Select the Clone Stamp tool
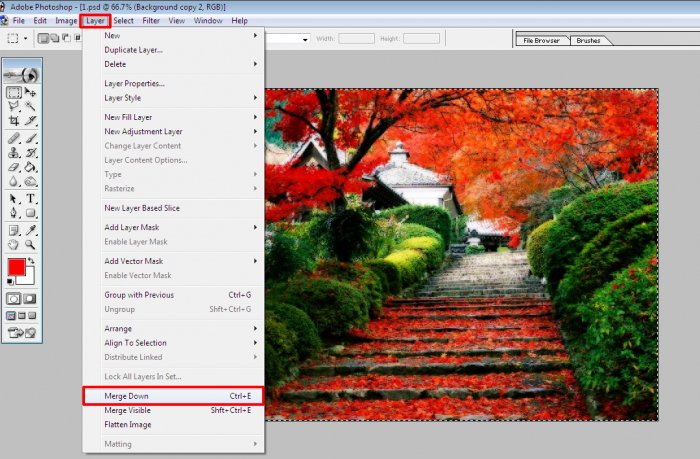This screenshot has height=459, width=700. [13, 153]
